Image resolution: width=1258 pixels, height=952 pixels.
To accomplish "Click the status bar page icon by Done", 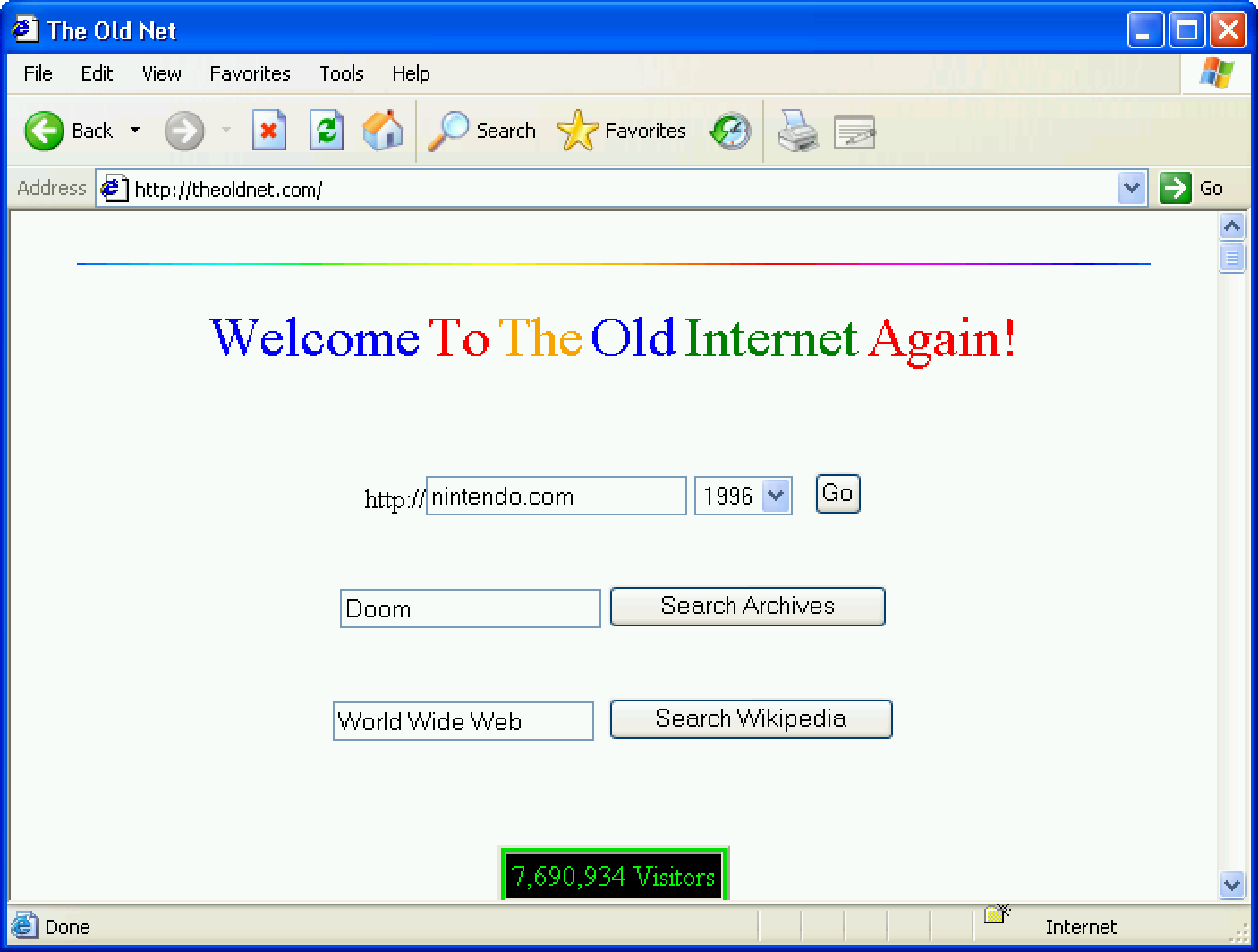I will (x=24, y=926).
